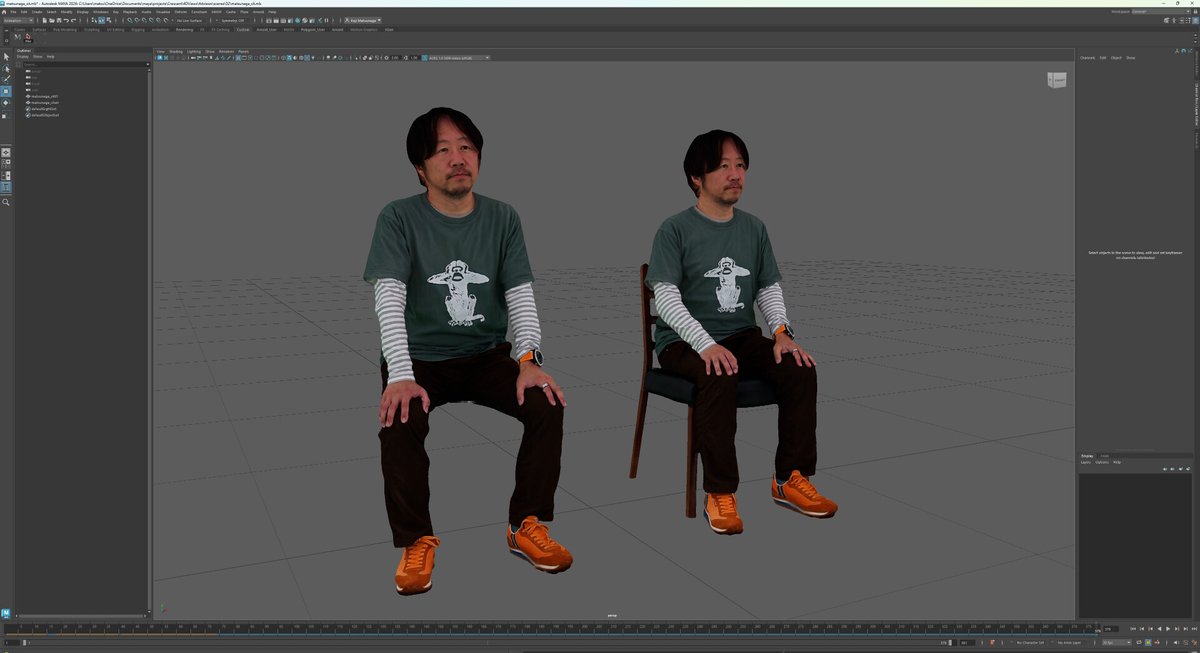1200x653 pixels.
Task: Enable the Snap to Grid magnet toggle
Action: [x=131, y=19]
